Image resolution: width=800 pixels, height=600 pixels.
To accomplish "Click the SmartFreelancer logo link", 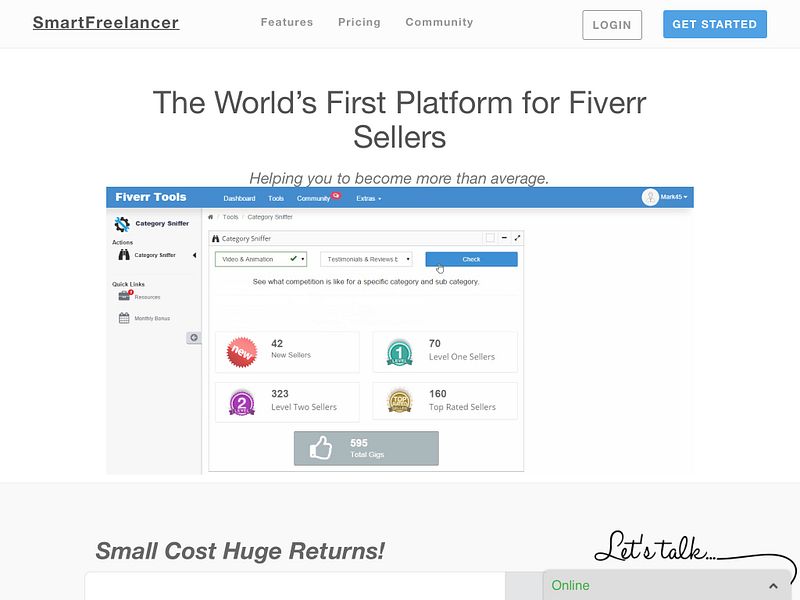I will (106, 22).
